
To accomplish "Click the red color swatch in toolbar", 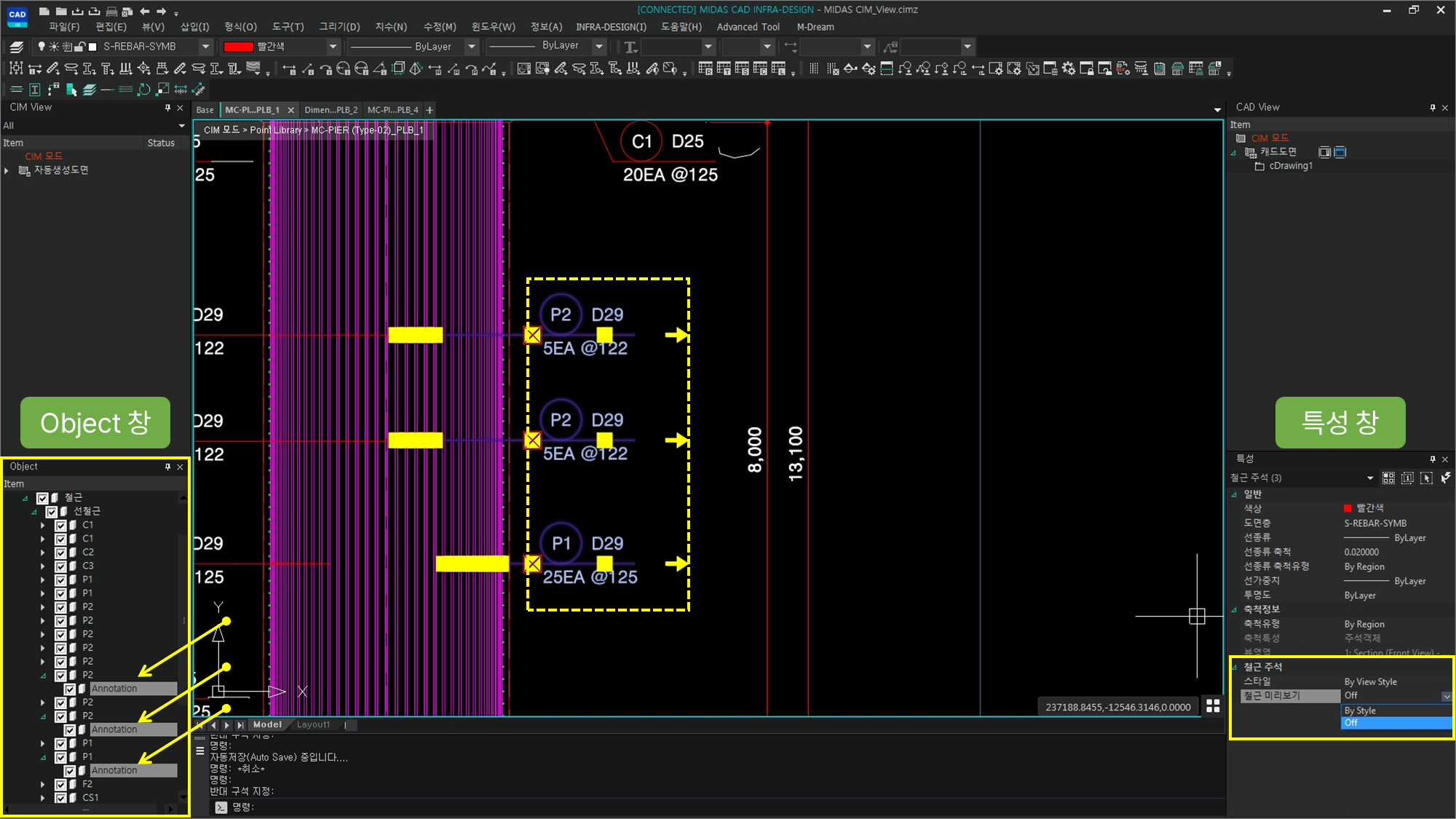I will pos(238,47).
